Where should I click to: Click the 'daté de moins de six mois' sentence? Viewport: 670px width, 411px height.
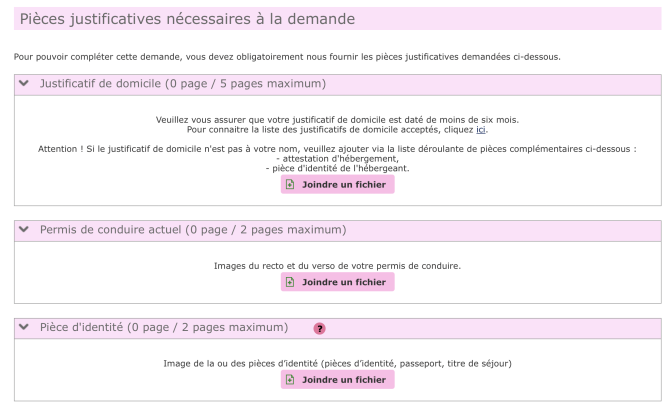point(337,119)
